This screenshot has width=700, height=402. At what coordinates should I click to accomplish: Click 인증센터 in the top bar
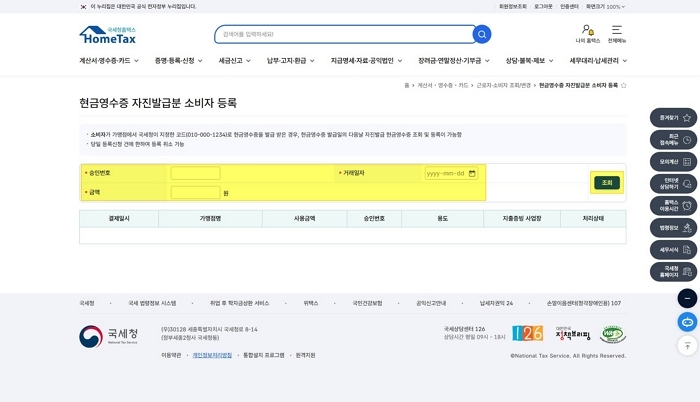pos(569,7)
